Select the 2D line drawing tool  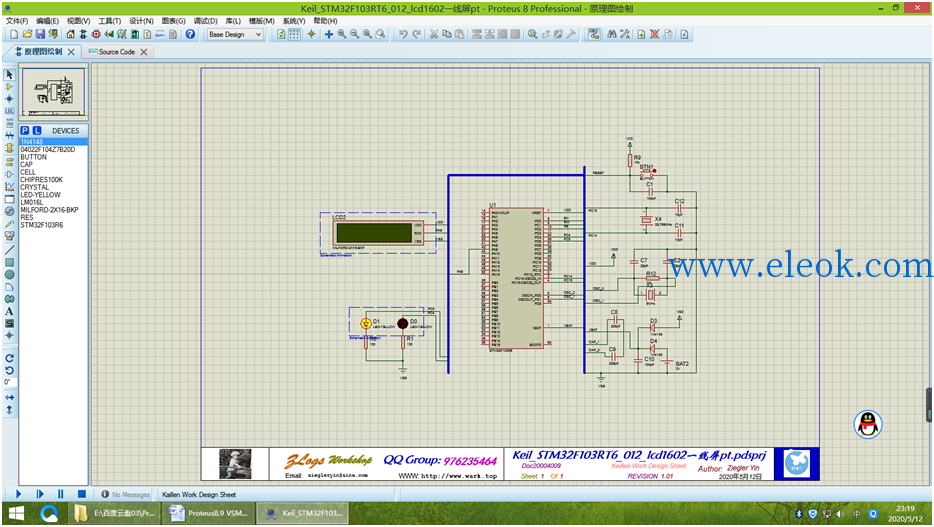tap(9, 250)
